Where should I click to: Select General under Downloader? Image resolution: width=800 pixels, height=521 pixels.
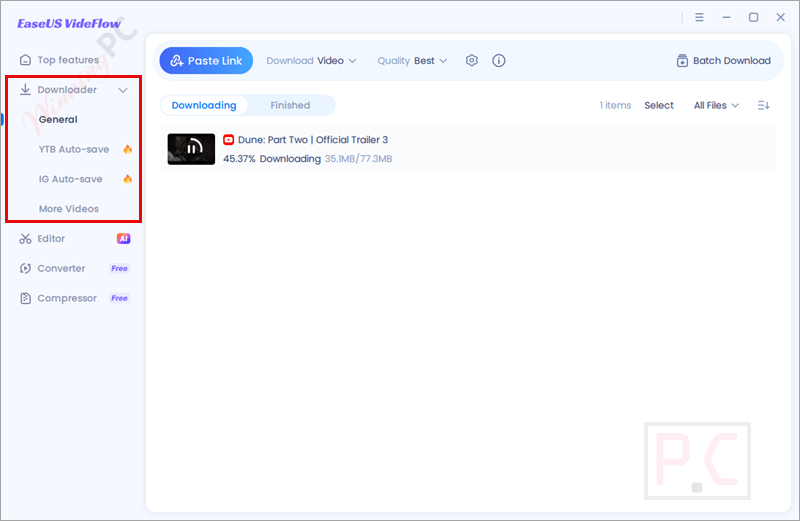(58, 119)
